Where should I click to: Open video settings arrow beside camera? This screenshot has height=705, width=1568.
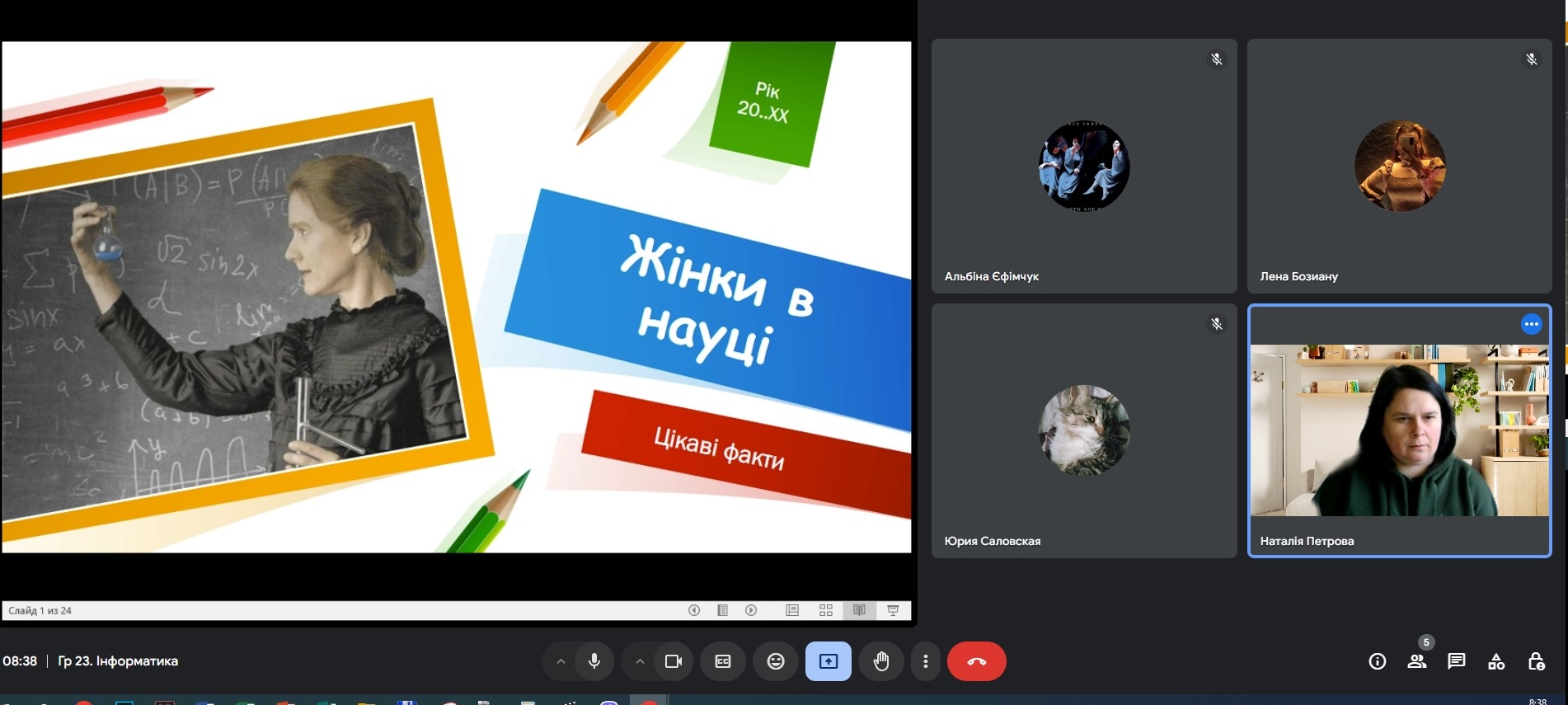[640, 661]
